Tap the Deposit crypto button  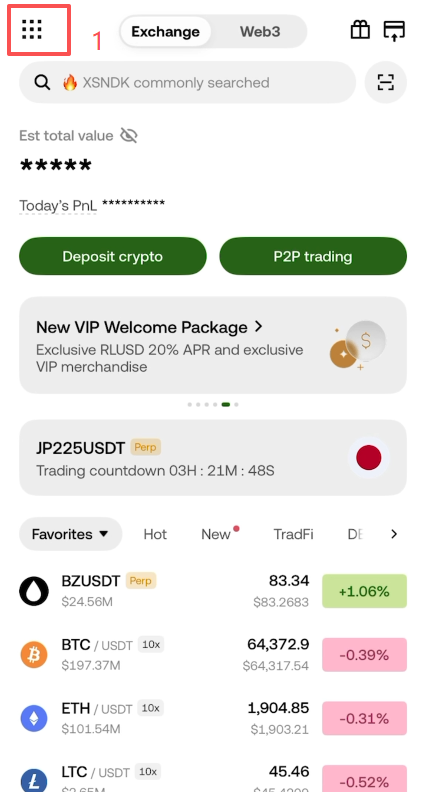click(x=113, y=256)
